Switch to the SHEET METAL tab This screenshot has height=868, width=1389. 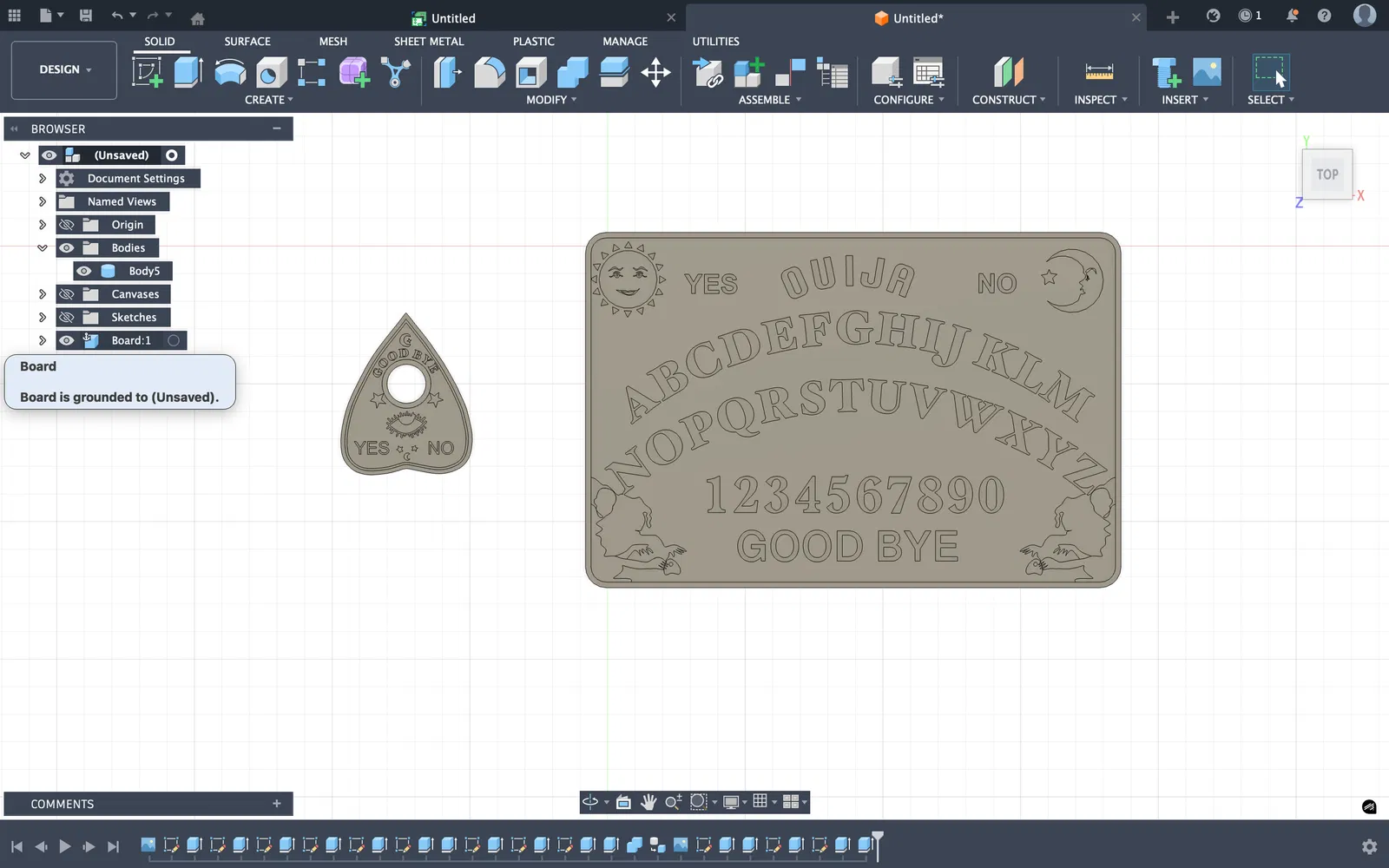pyautogui.click(x=429, y=42)
